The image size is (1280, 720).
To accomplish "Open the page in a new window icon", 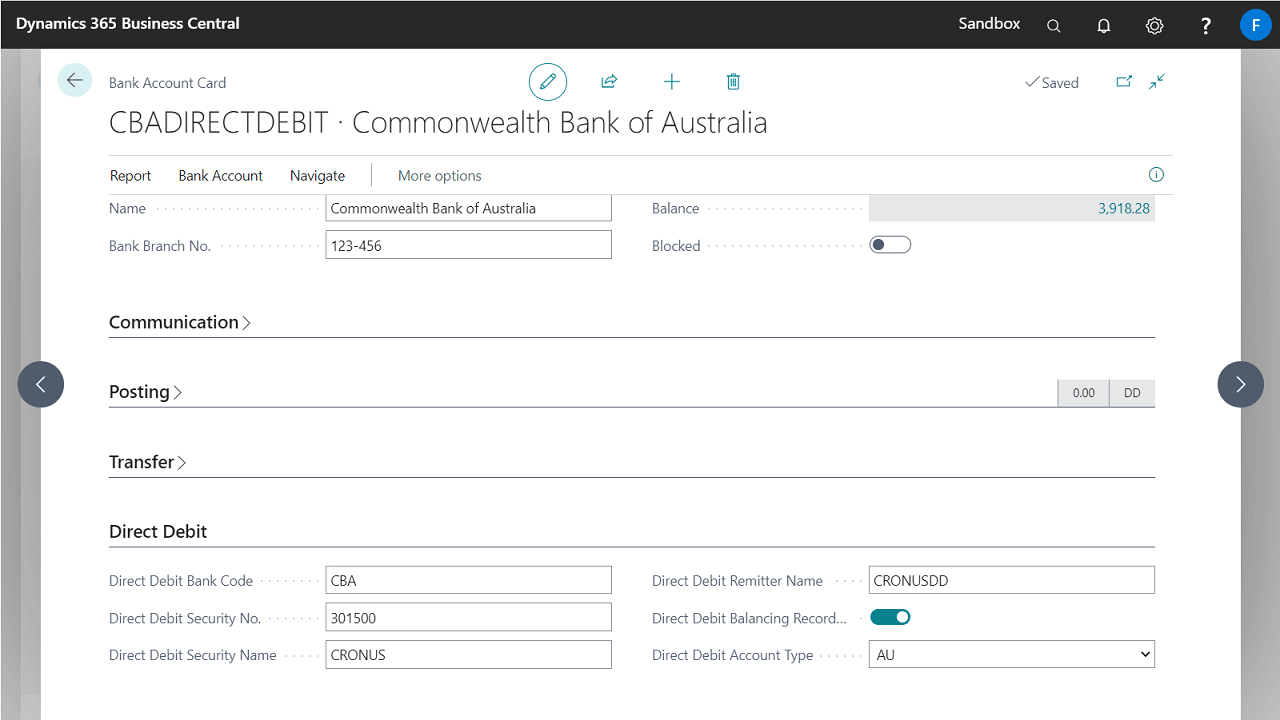I will (x=1124, y=82).
